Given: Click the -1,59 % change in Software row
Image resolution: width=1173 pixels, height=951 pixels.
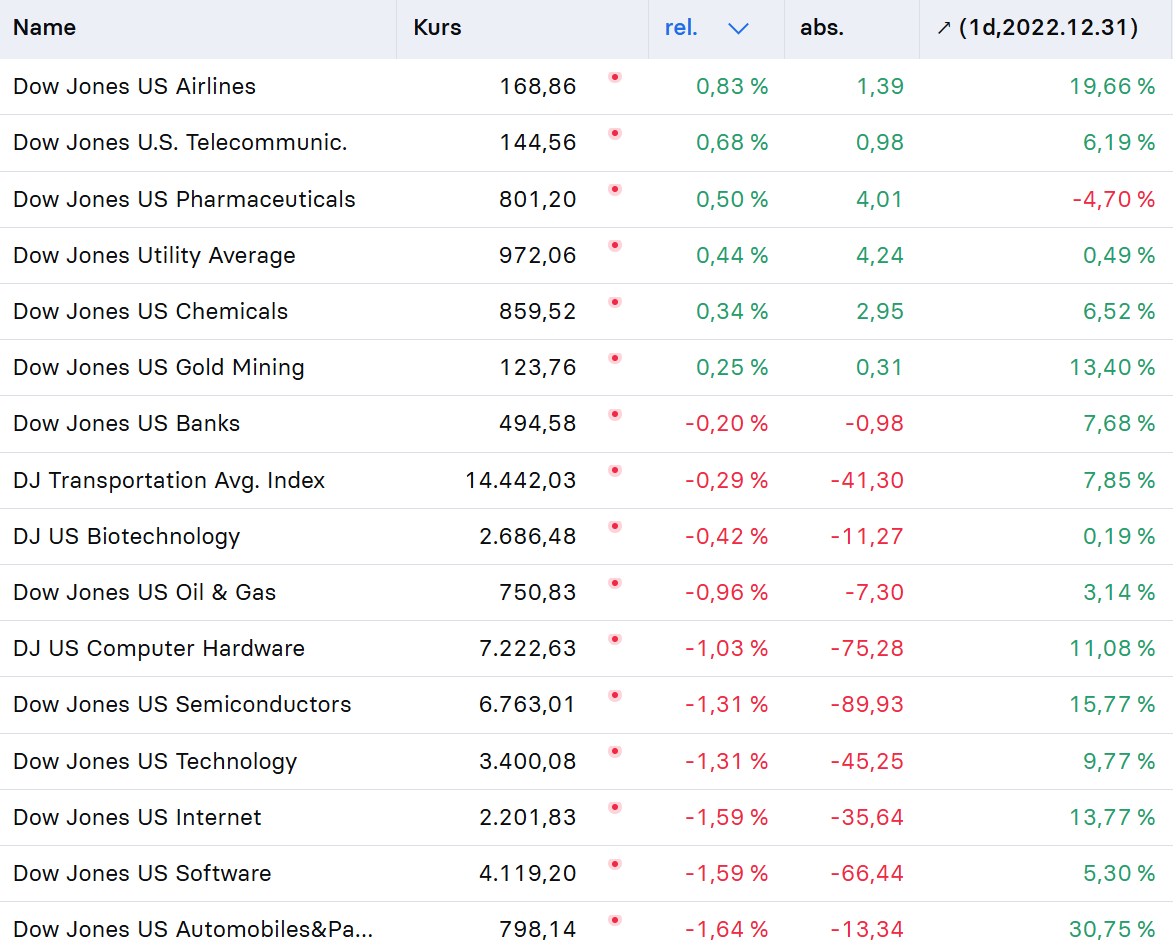Looking at the screenshot, I should tap(726, 873).
